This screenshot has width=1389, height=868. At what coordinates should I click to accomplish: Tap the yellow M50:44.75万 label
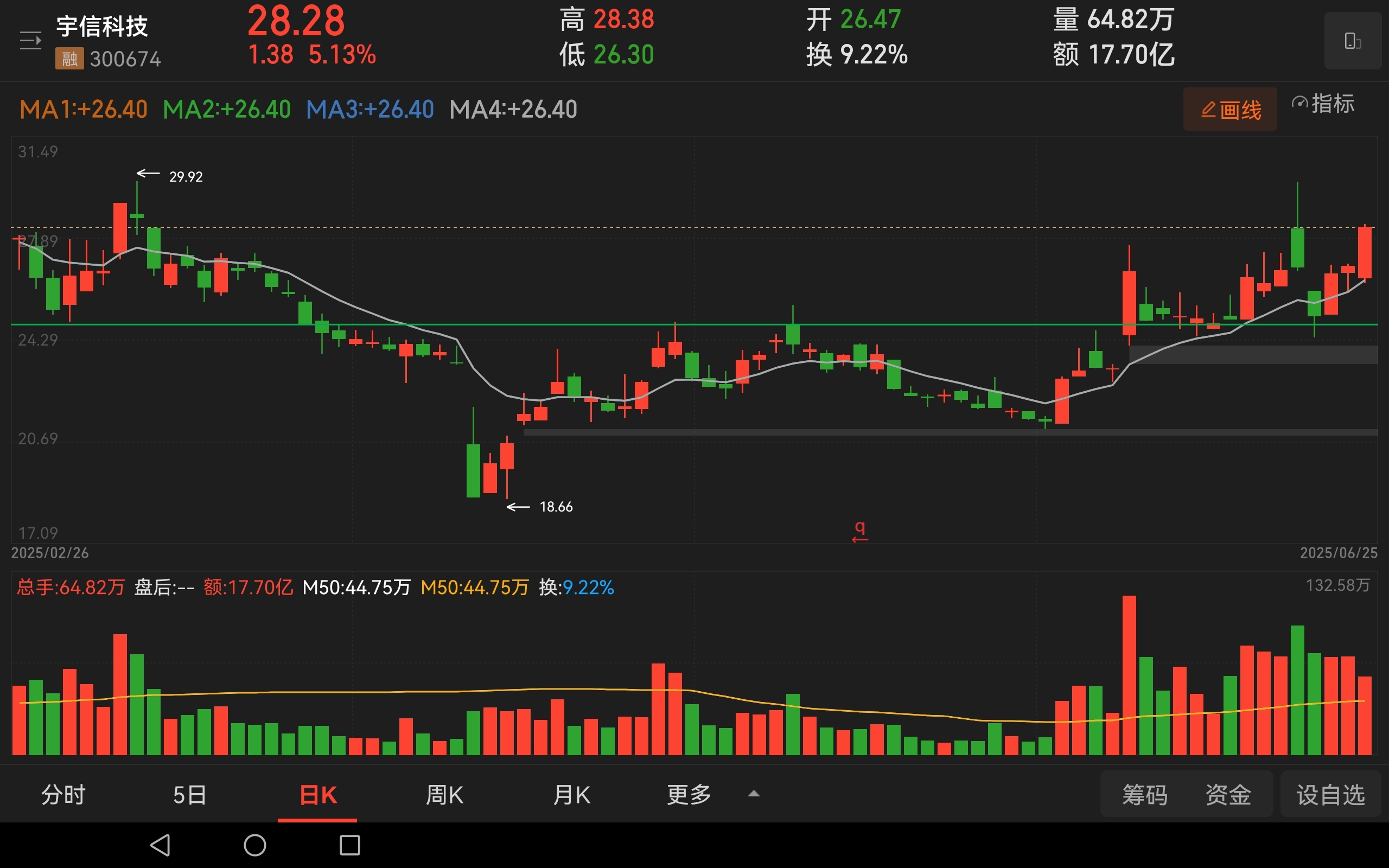coord(475,588)
